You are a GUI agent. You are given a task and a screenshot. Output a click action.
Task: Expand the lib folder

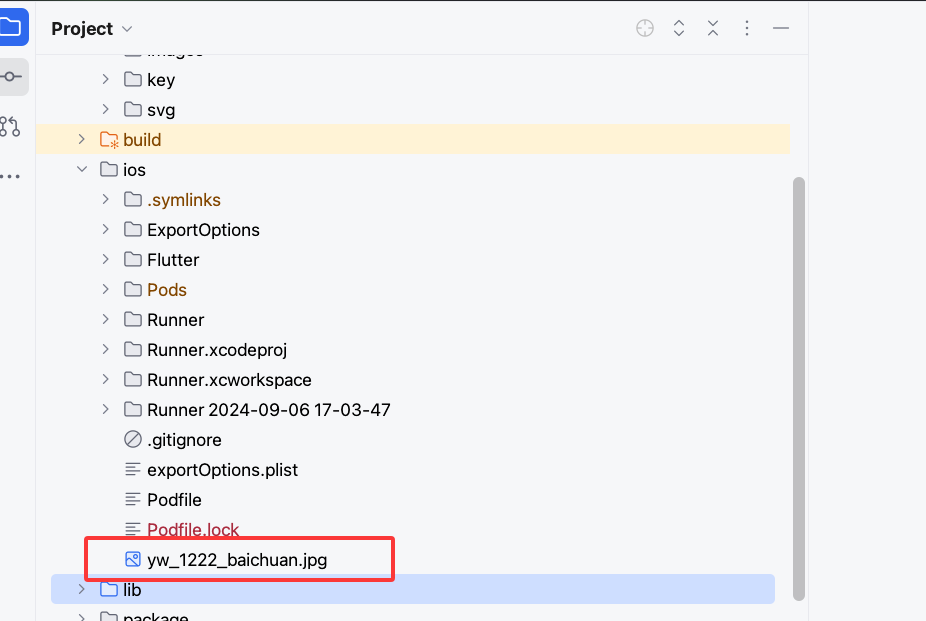(x=82, y=590)
